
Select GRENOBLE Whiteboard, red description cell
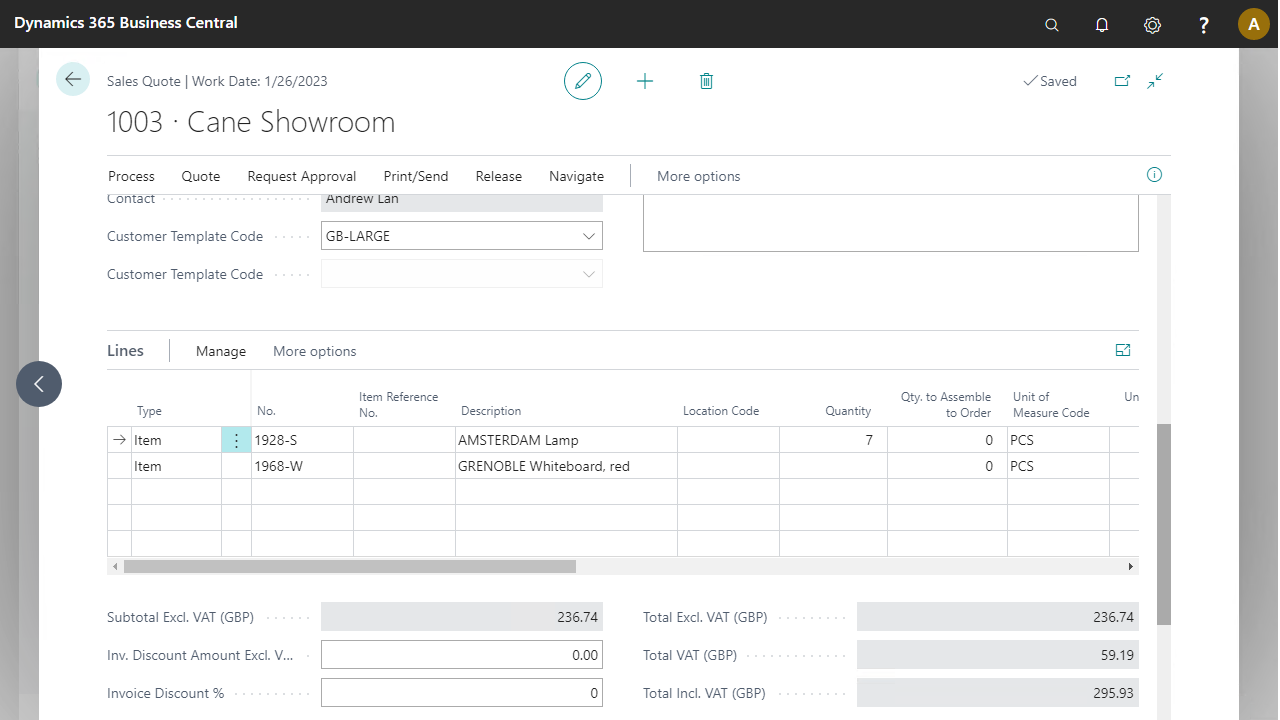pyautogui.click(x=566, y=466)
